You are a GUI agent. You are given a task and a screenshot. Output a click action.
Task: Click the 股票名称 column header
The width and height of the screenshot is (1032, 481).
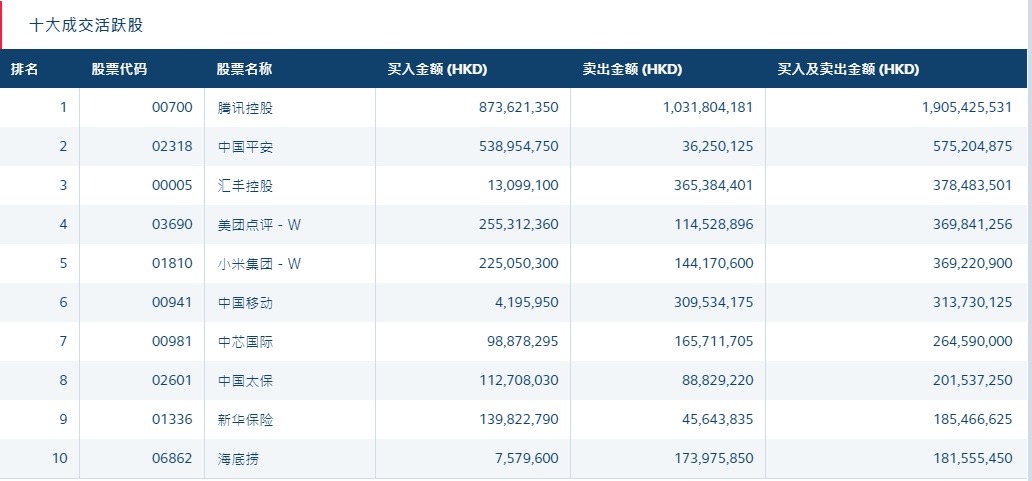click(x=244, y=70)
